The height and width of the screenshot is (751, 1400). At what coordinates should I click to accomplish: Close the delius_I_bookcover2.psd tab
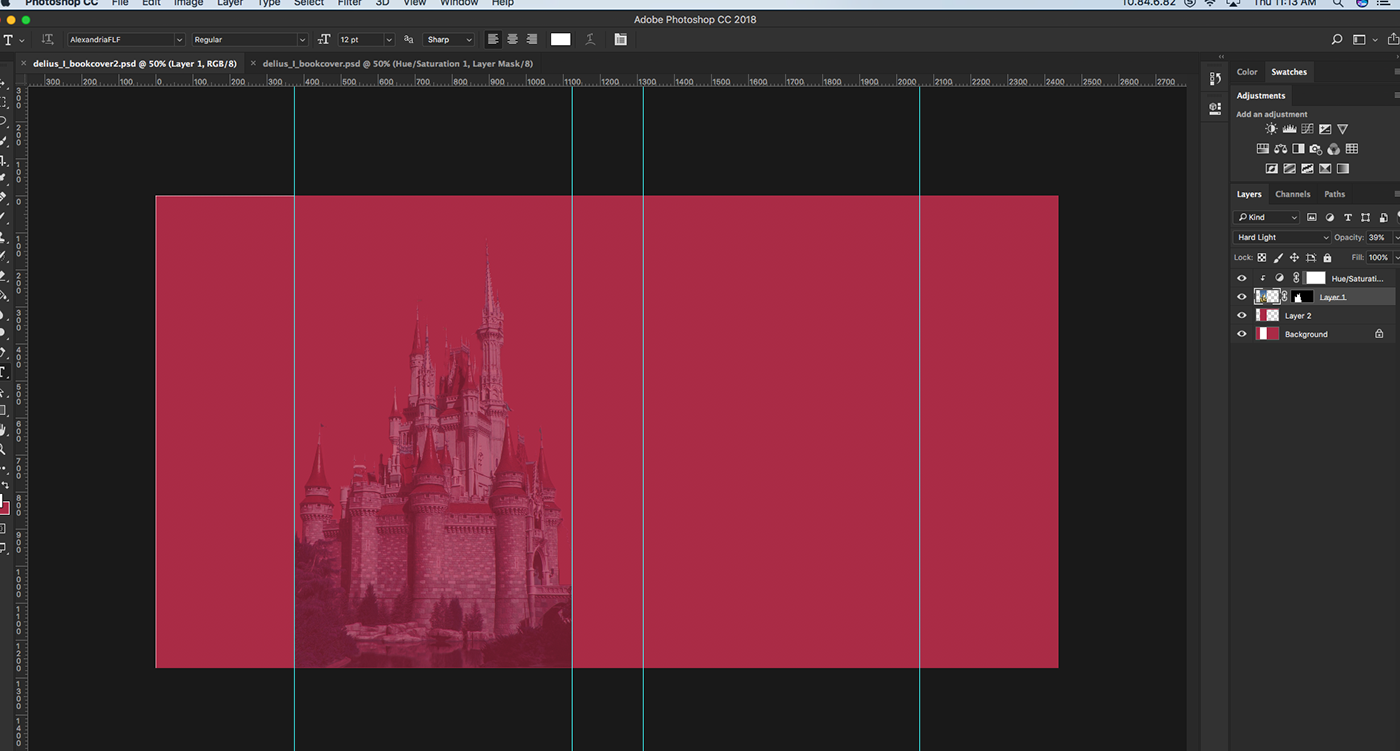[x=25, y=63]
